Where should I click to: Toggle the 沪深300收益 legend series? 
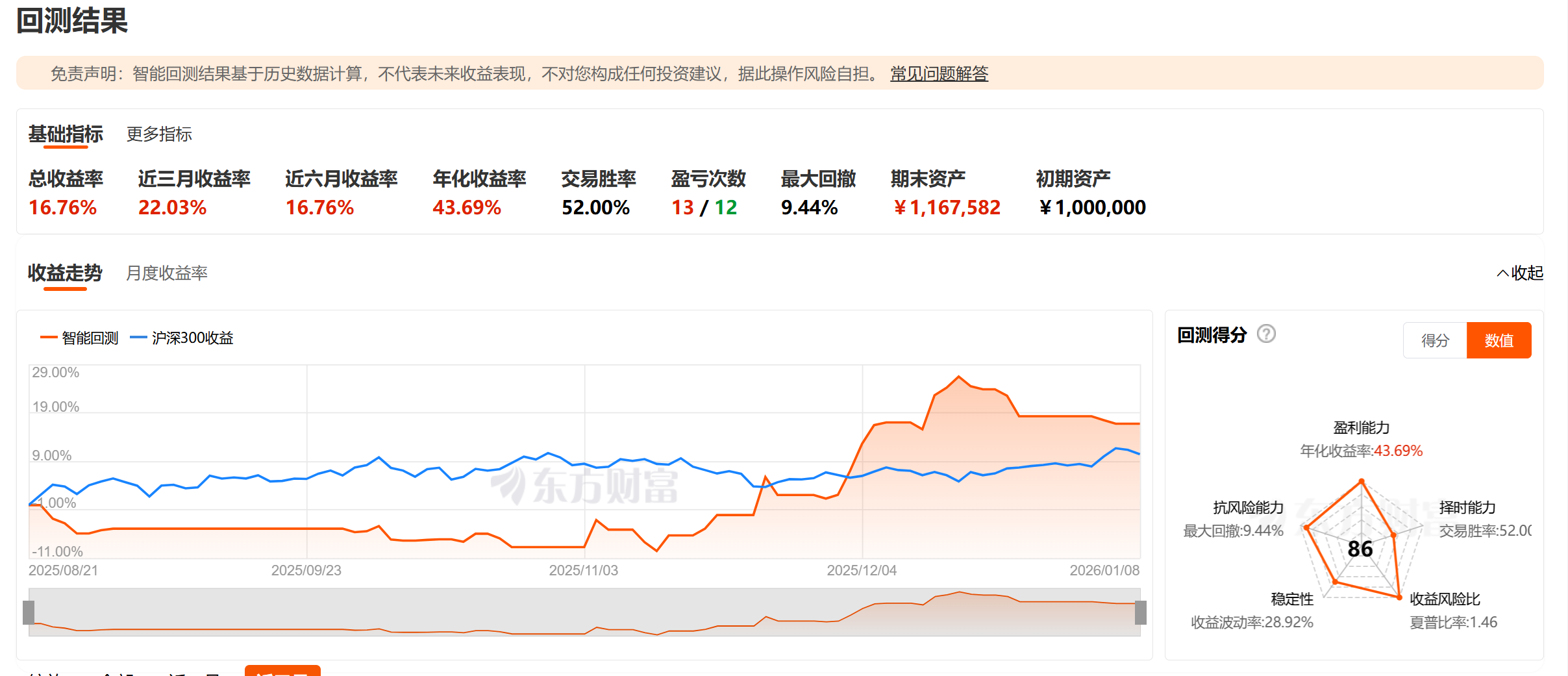tap(182, 338)
